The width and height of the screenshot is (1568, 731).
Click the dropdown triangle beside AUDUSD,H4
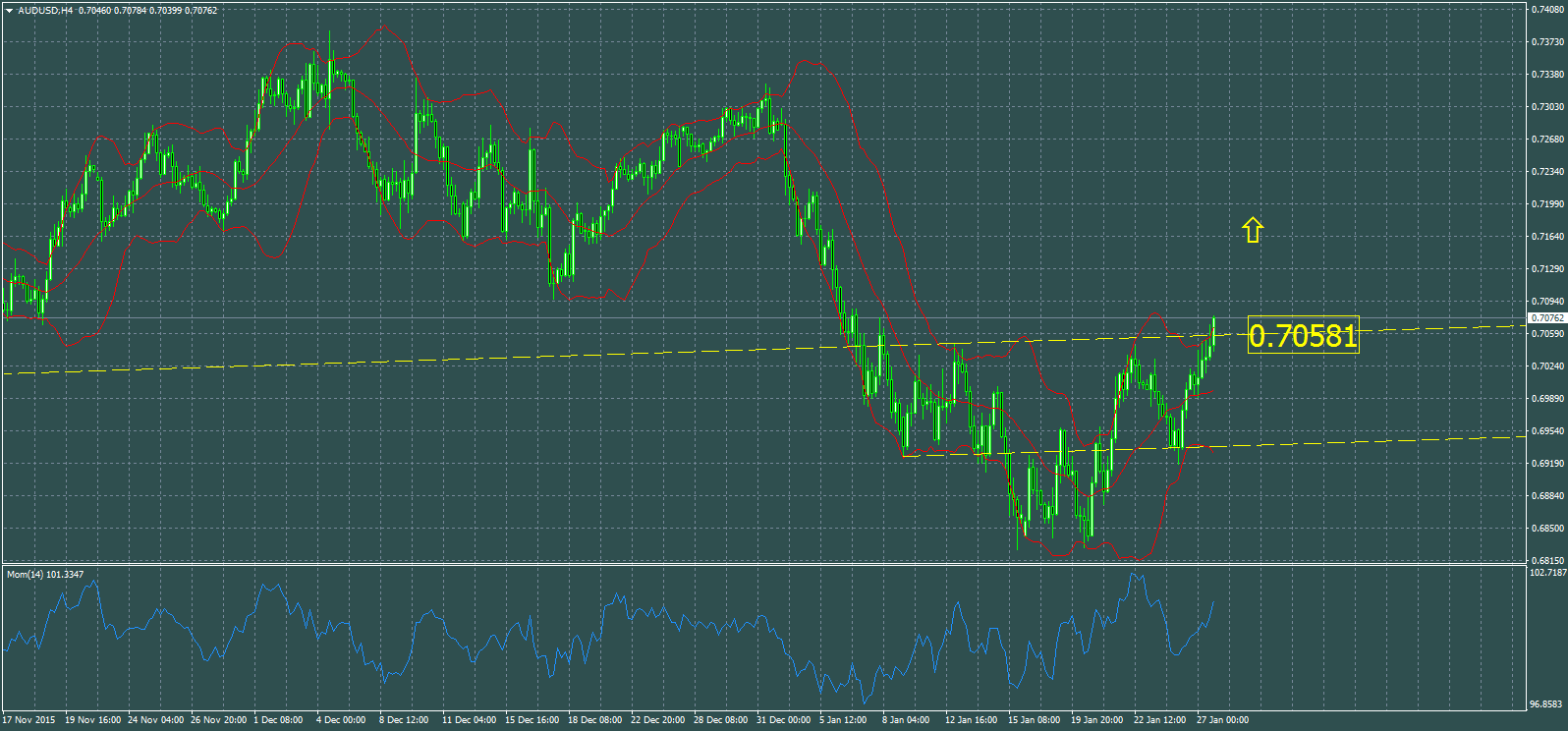pos(9,11)
